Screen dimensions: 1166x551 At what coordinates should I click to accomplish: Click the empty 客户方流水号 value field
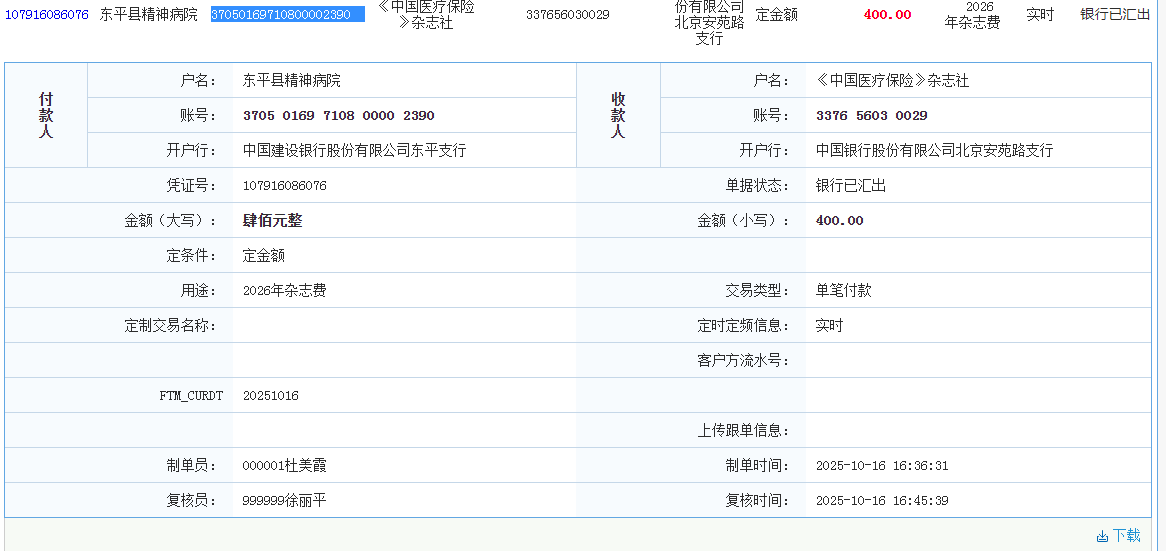[x=975, y=360]
